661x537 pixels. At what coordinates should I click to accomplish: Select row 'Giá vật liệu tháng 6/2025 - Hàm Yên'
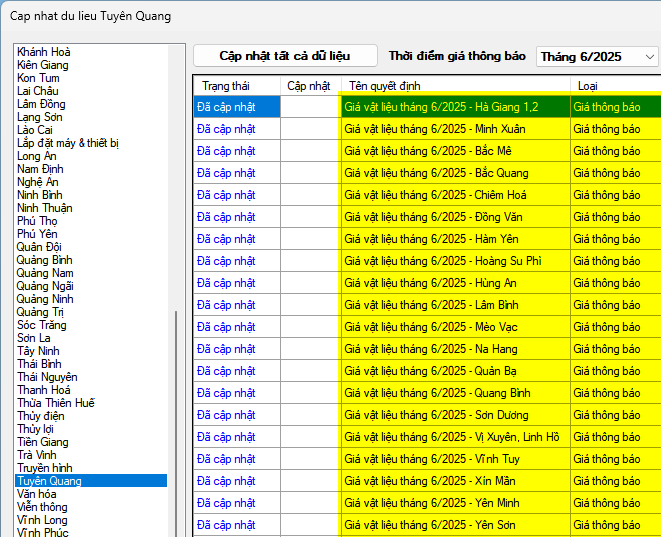pos(455,239)
